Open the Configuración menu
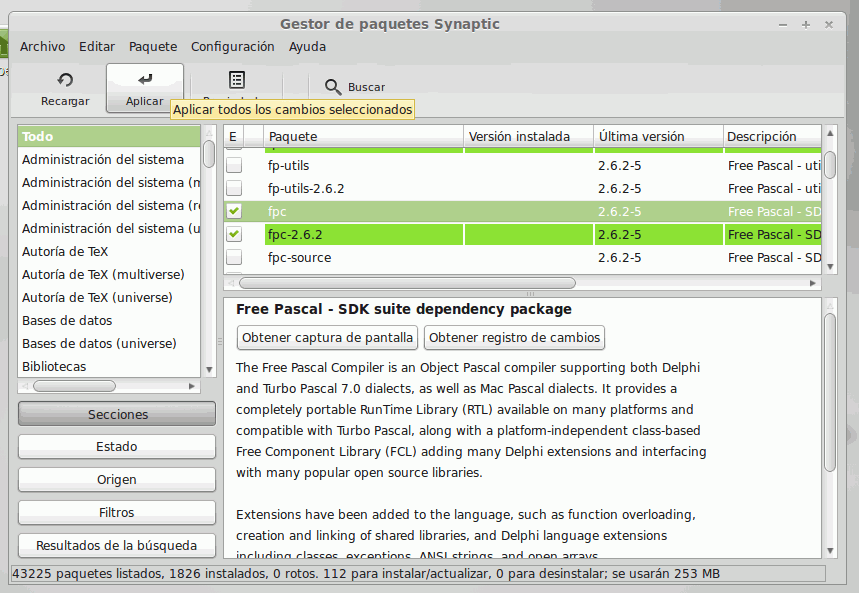Screen dimensions: 859x593 (232, 46)
